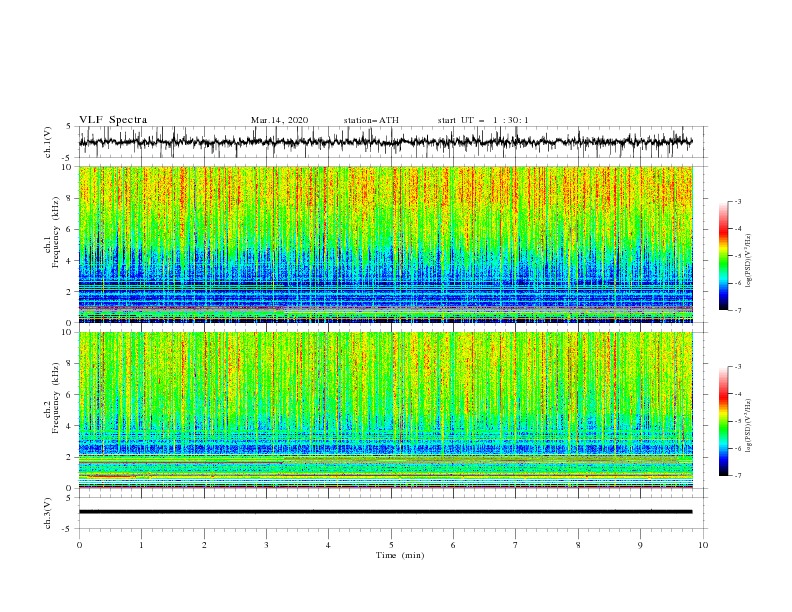Click the ch.2 "Frequency (kHz)" axis label
The image size is (792, 612).
[x=57, y=398]
